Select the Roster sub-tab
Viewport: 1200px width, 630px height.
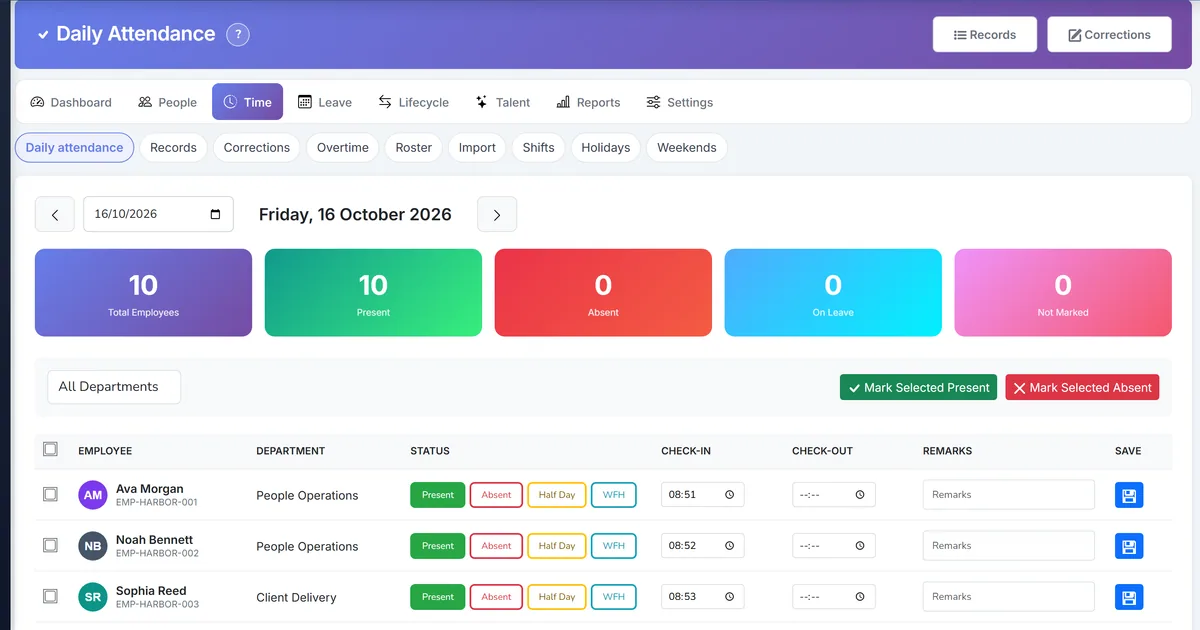(414, 147)
